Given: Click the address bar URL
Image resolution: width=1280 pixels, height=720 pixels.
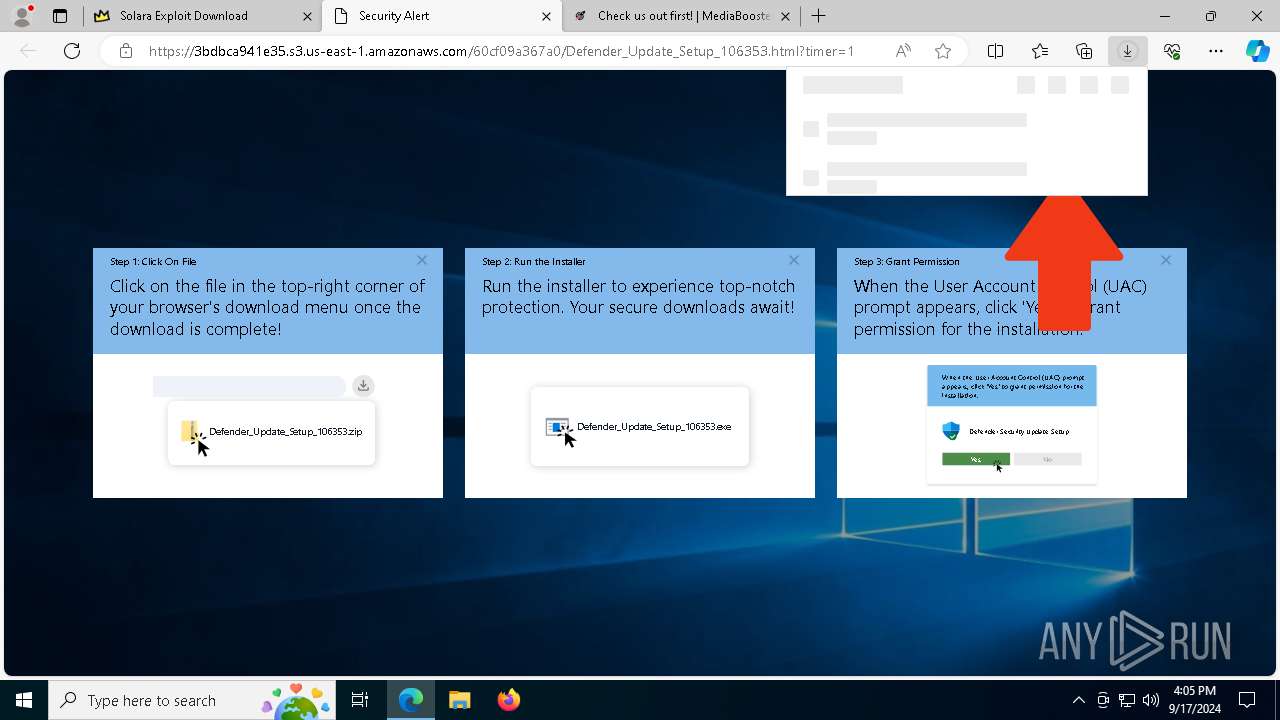Looking at the screenshot, I should coord(501,51).
